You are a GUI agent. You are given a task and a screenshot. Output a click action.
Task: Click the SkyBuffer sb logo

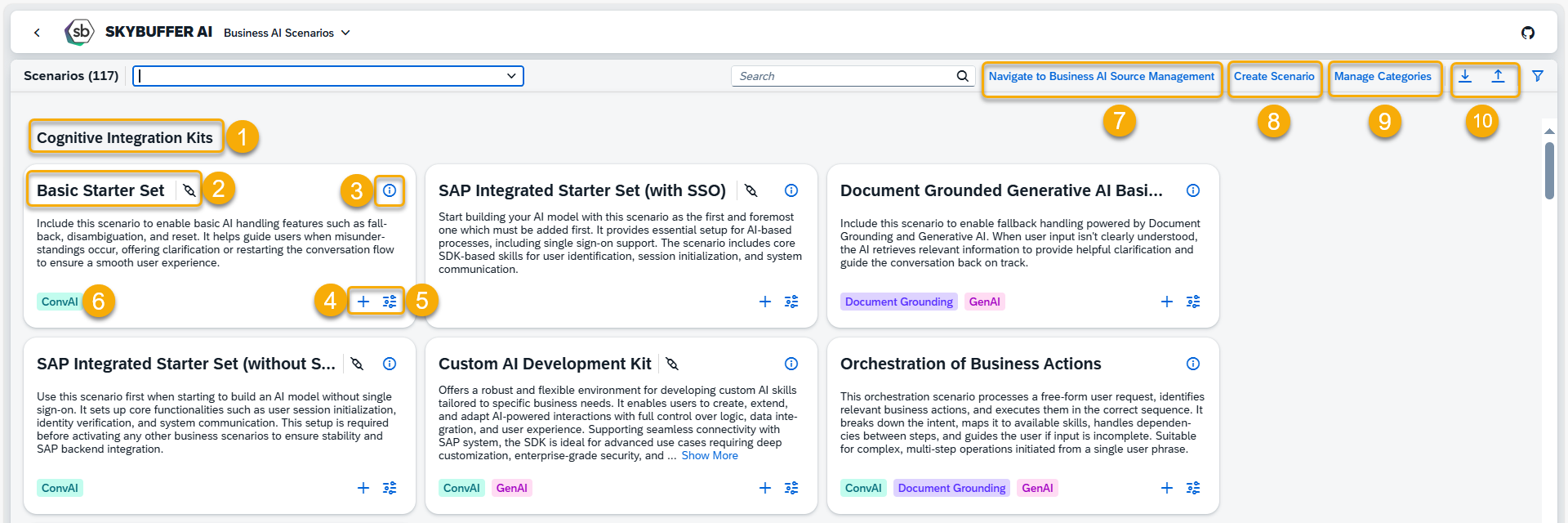click(79, 32)
